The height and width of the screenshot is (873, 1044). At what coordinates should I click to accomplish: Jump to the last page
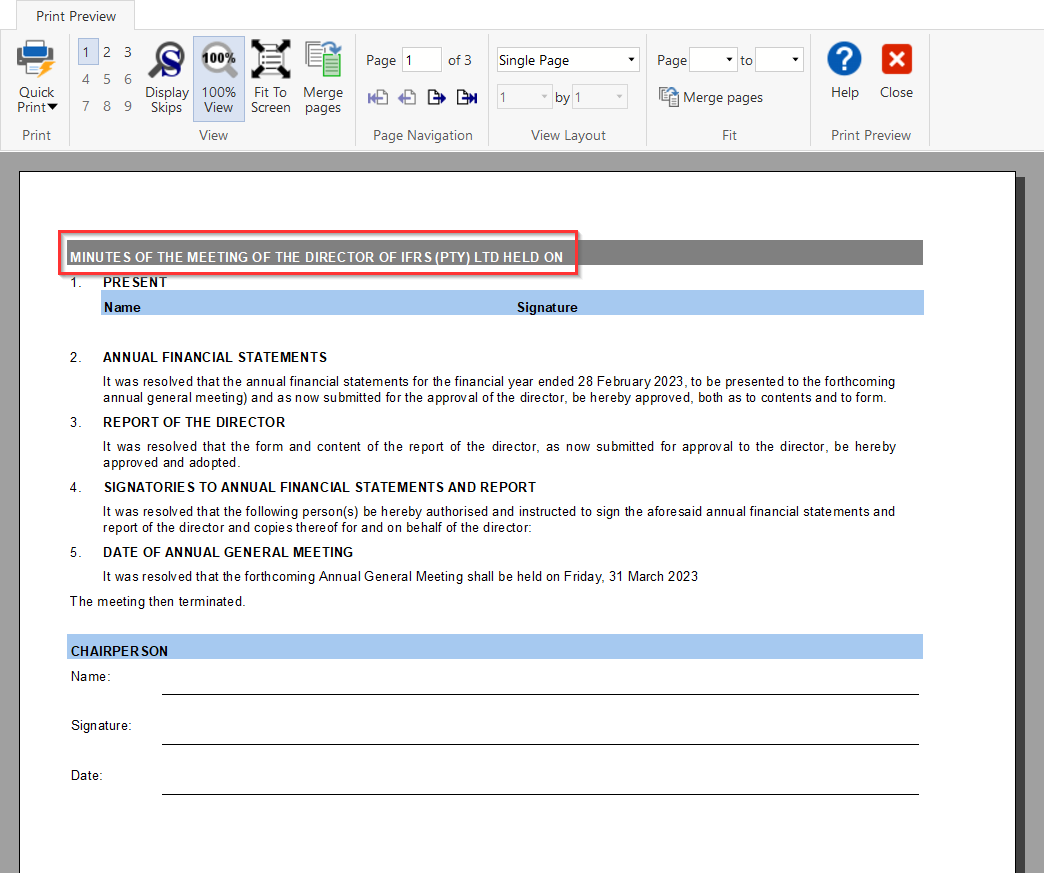466,97
